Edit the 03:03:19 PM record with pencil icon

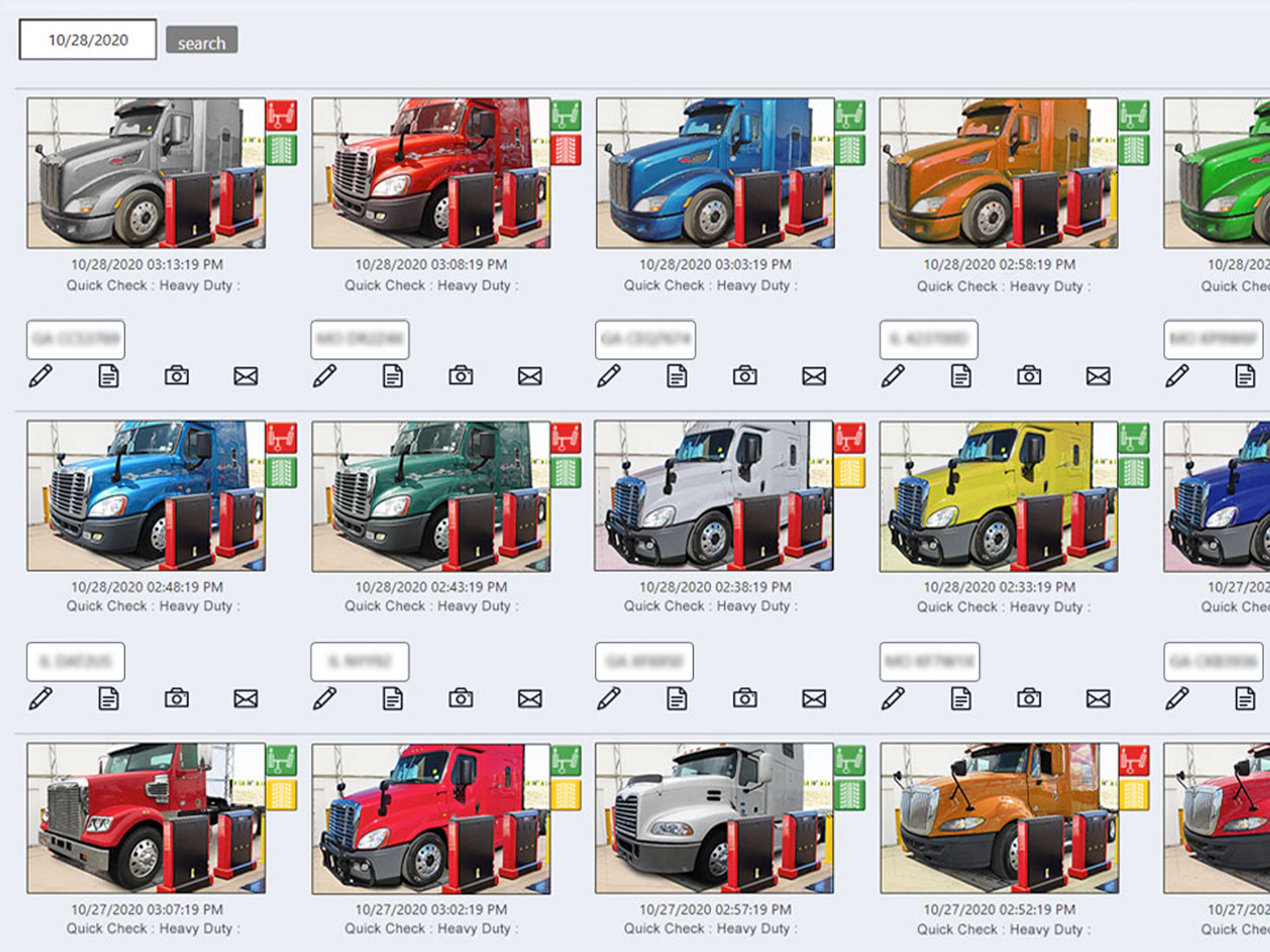click(x=609, y=376)
